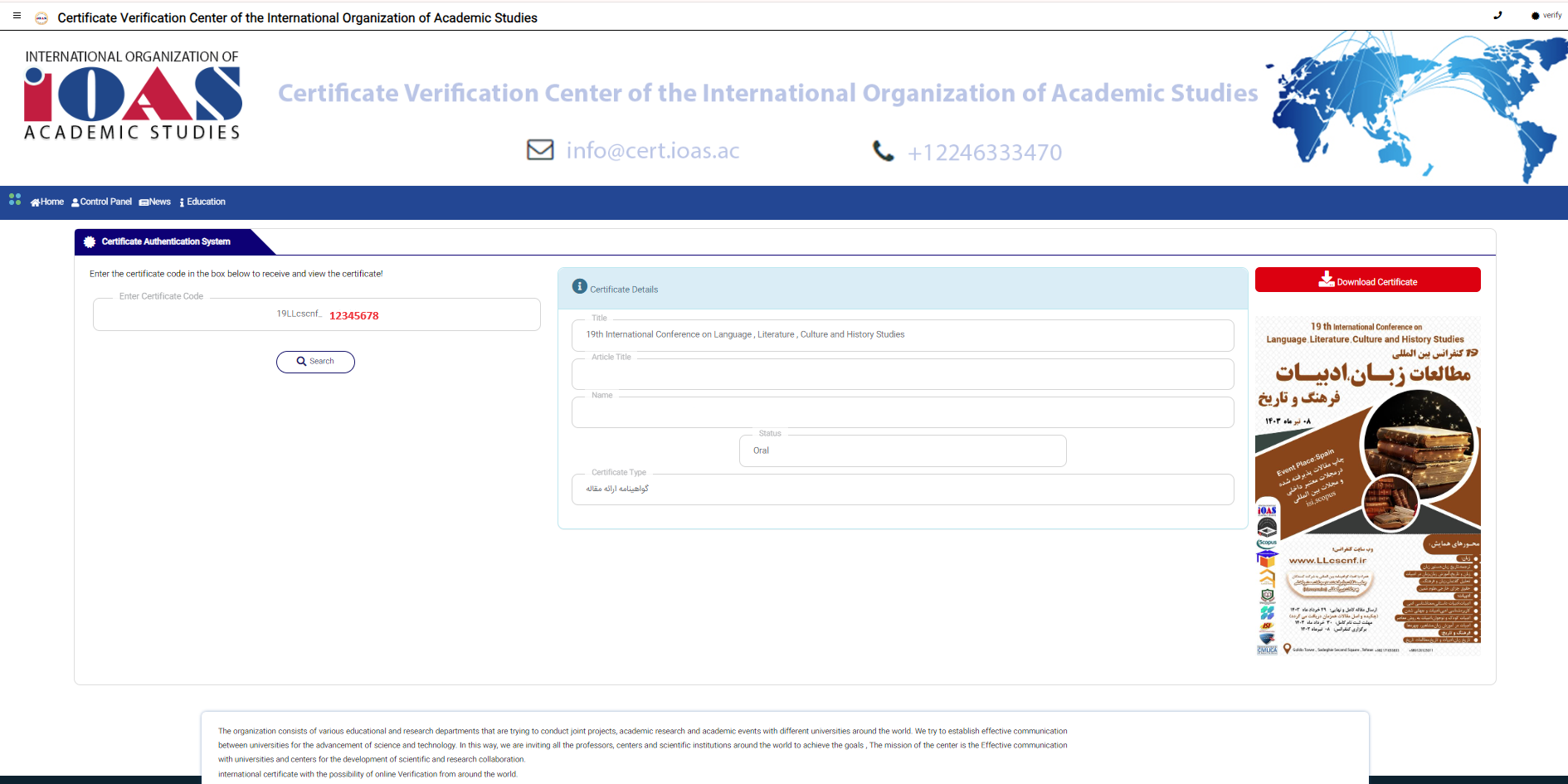Click the four-dot grid icon in the navbar
Screen dimensions: 1568x784
(x=15, y=199)
